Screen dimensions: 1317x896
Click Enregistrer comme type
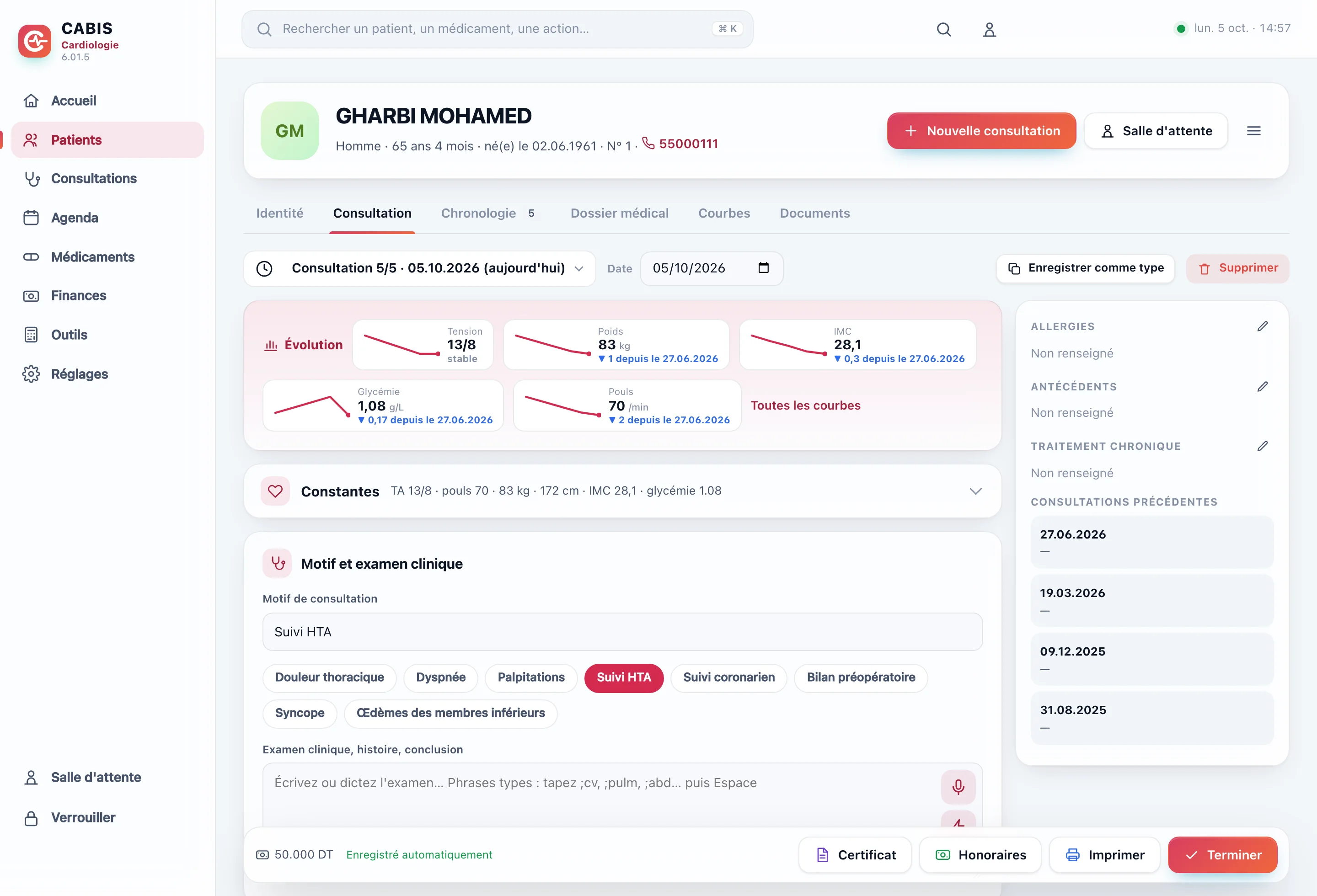[1085, 268]
